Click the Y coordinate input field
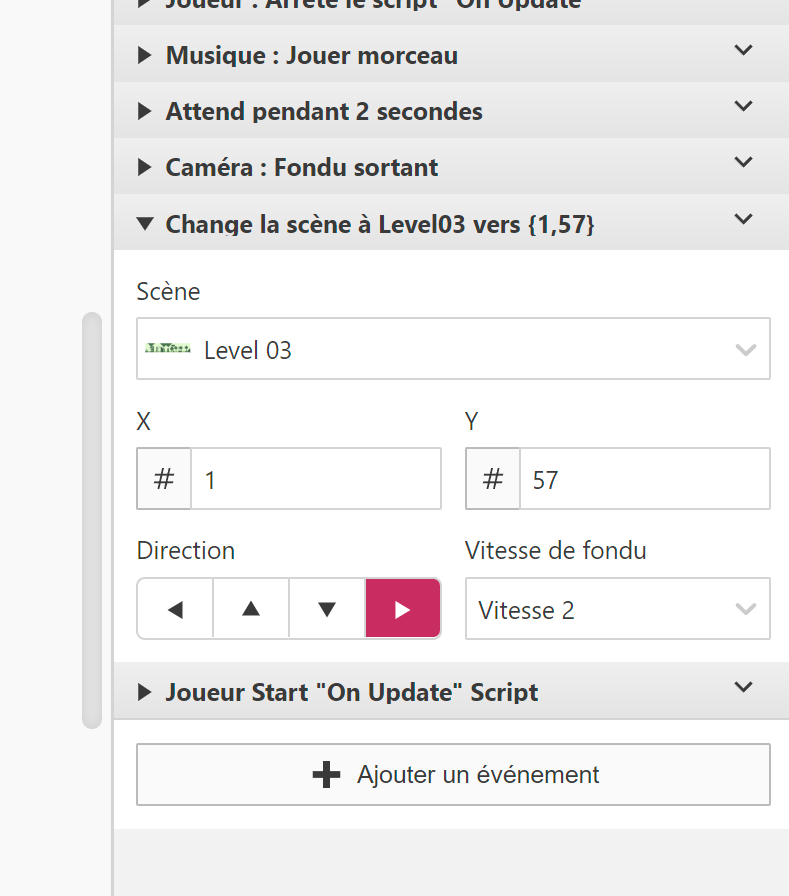 644,479
